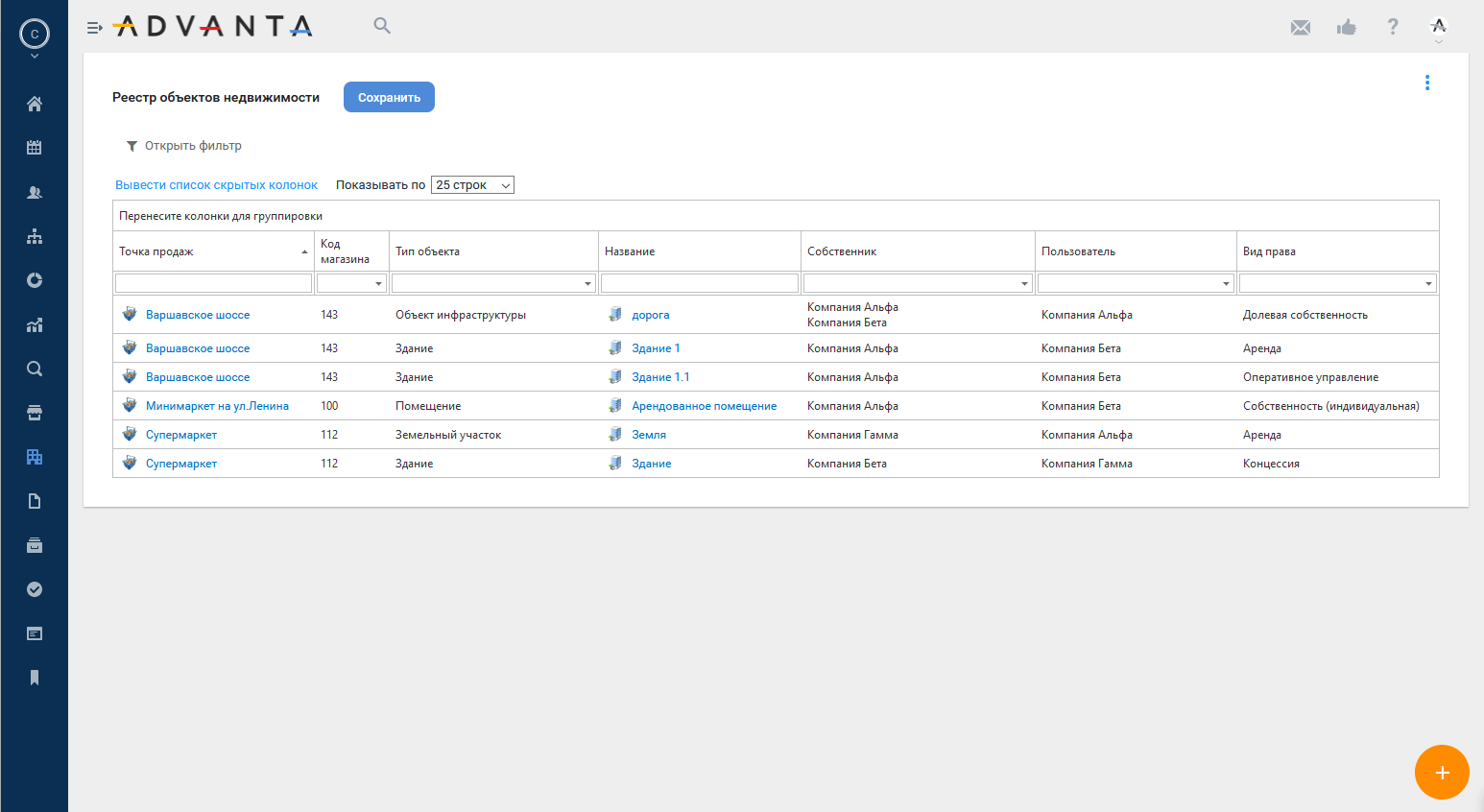Click Вывести список скрытых колонок link
This screenshot has height=812, width=1484.
pyautogui.click(x=216, y=185)
